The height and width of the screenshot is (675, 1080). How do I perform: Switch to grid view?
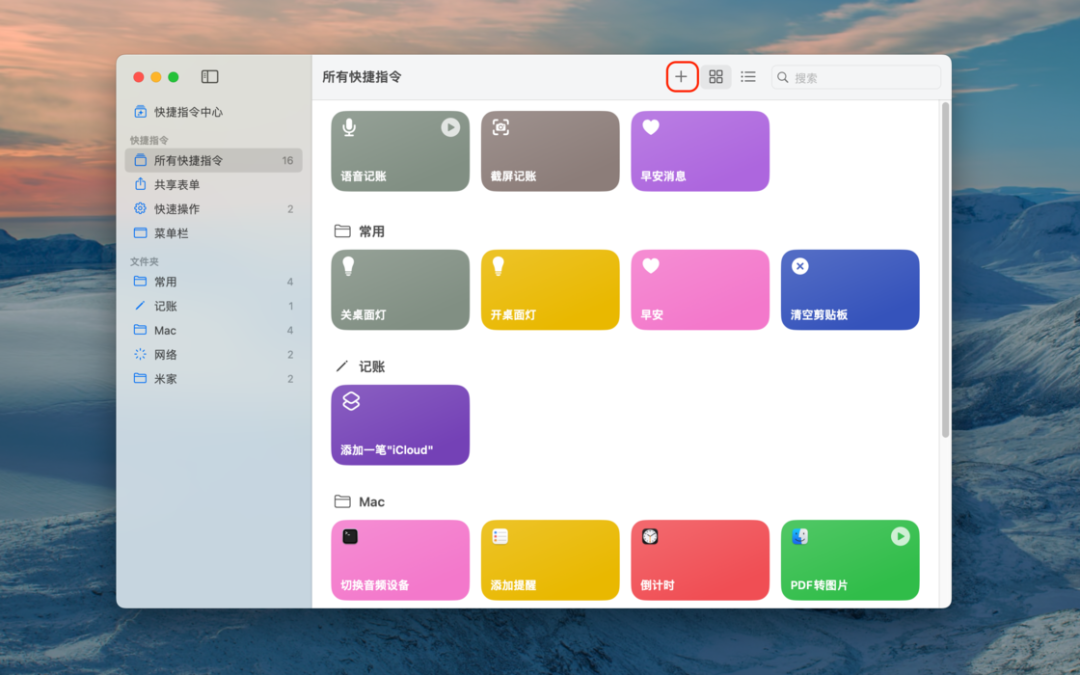tap(716, 76)
